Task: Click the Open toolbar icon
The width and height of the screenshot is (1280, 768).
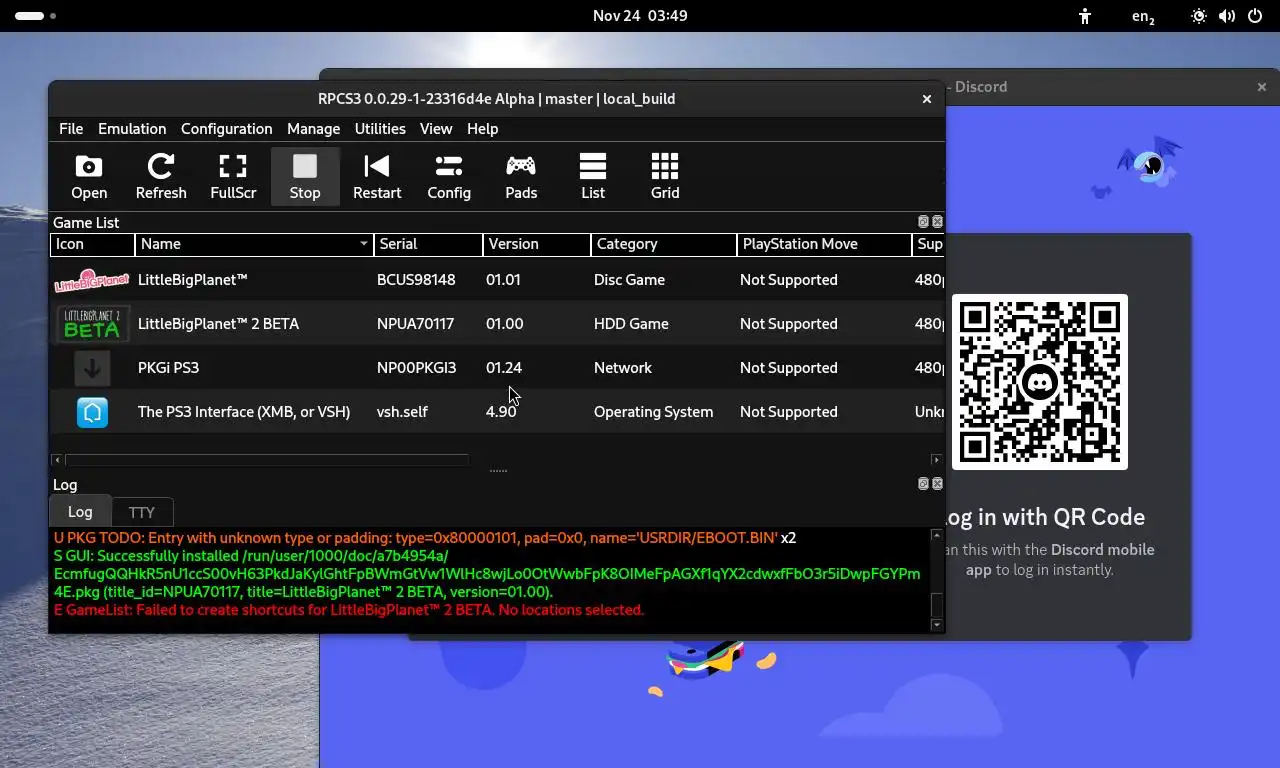Action: pos(89,177)
